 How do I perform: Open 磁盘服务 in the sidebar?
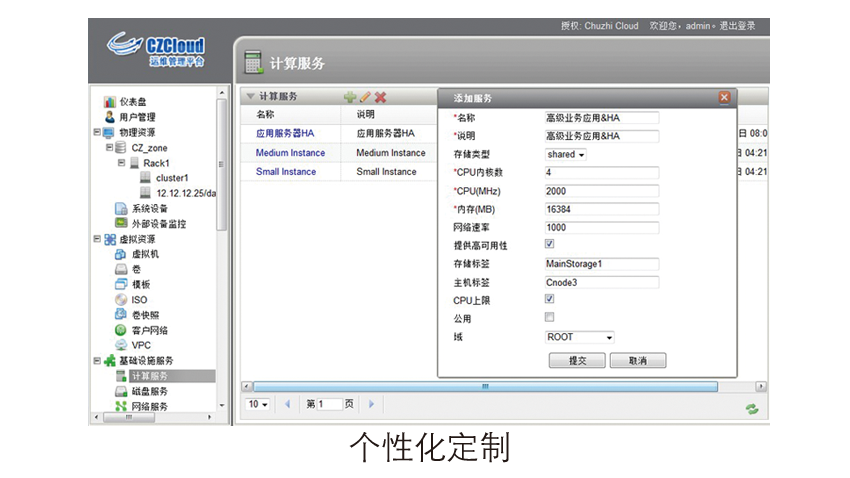150,391
